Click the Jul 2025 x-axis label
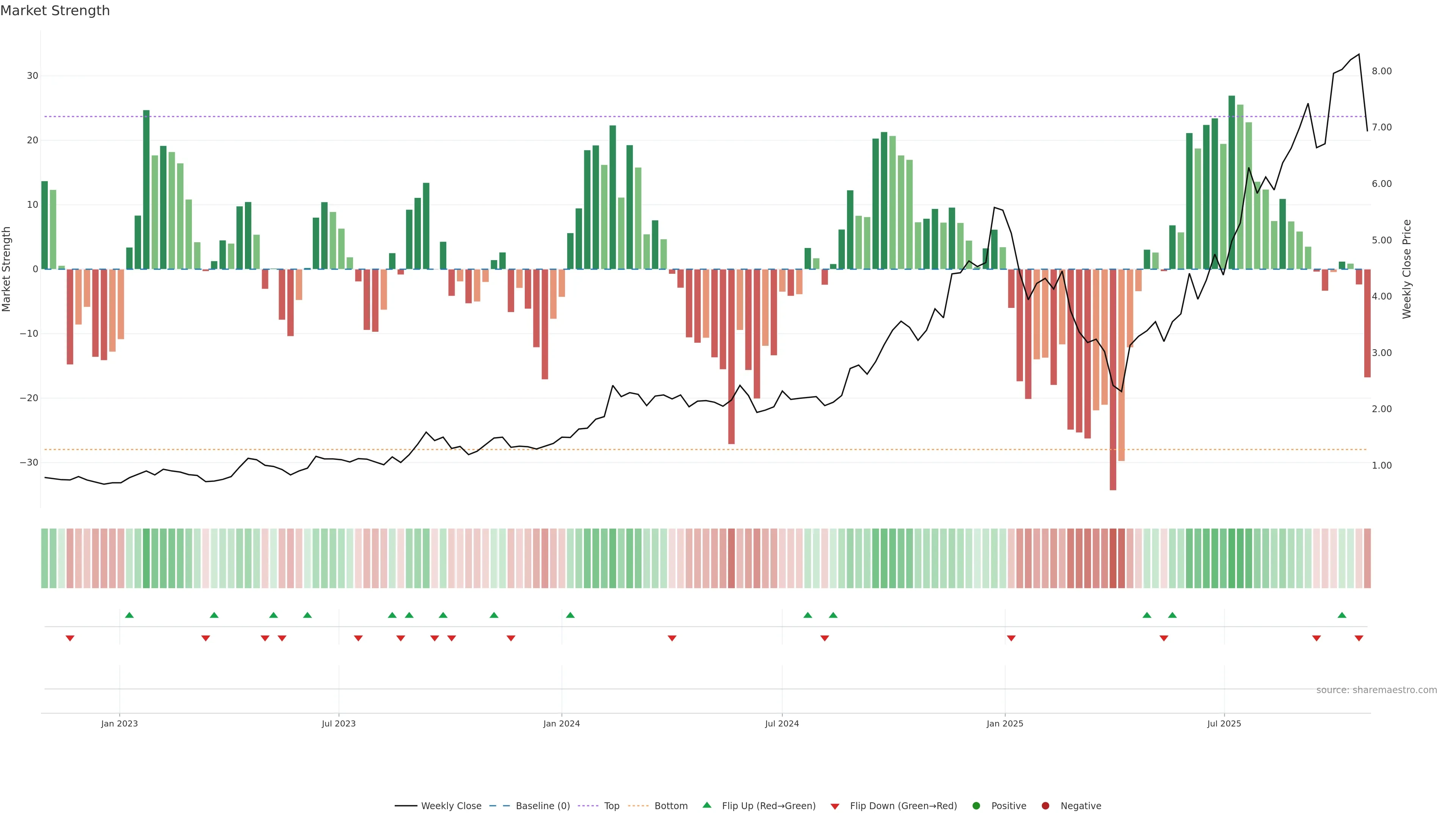The width and height of the screenshot is (1456, 819). pyautogui.click(x=1224, y=723)
